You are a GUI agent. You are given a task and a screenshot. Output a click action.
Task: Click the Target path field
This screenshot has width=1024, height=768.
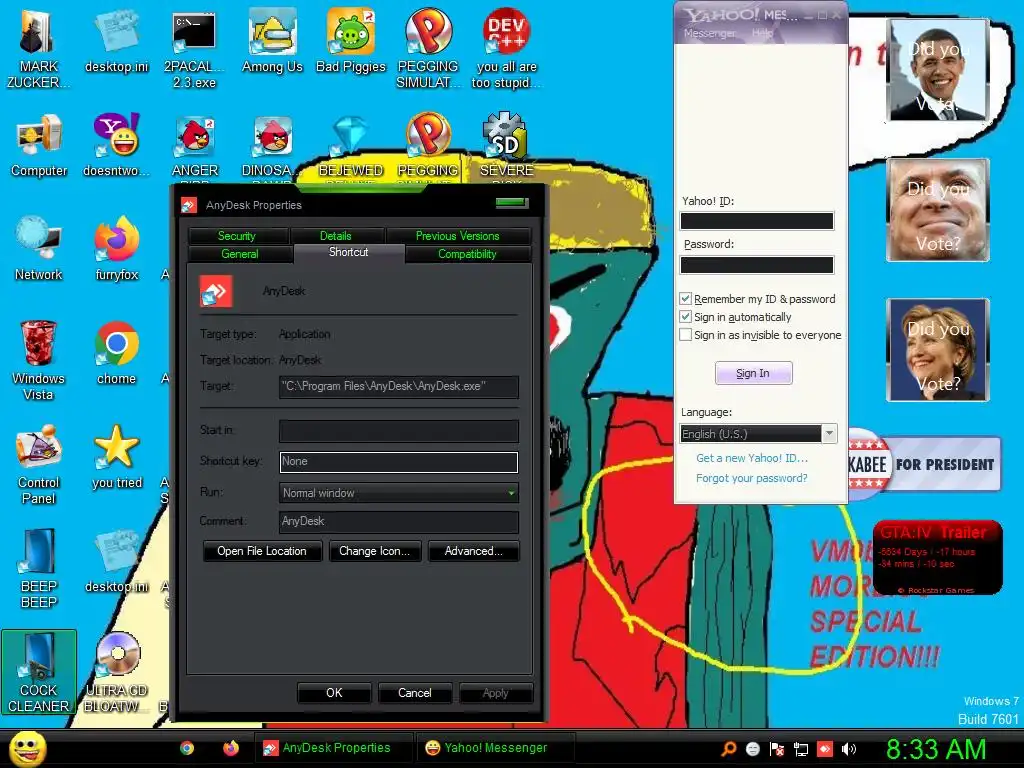(398, 387)
